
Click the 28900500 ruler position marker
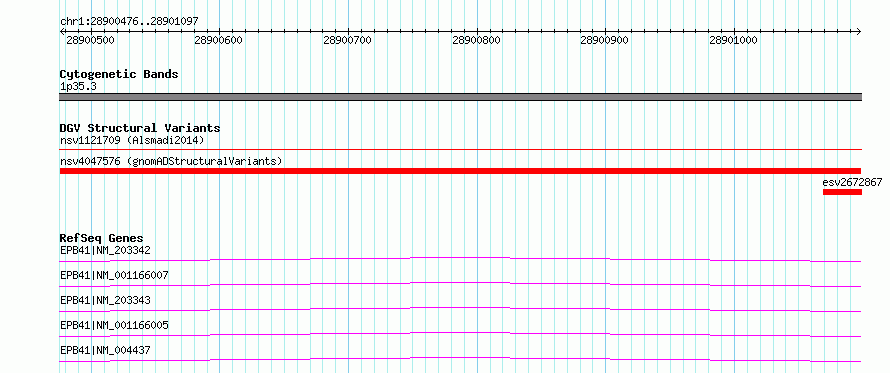pos(90,40)
